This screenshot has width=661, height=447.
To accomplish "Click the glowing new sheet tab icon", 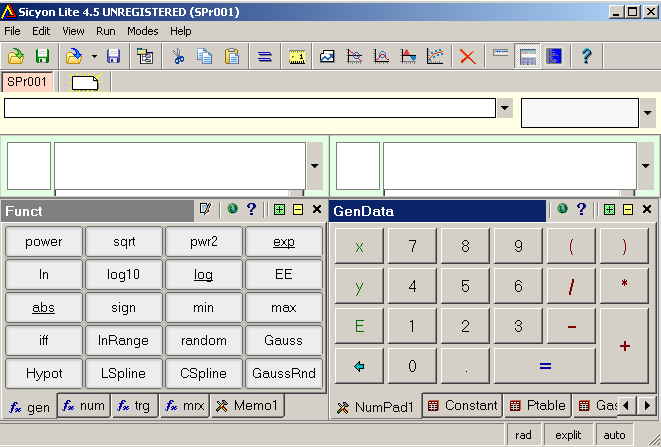I will coord(85,82).
